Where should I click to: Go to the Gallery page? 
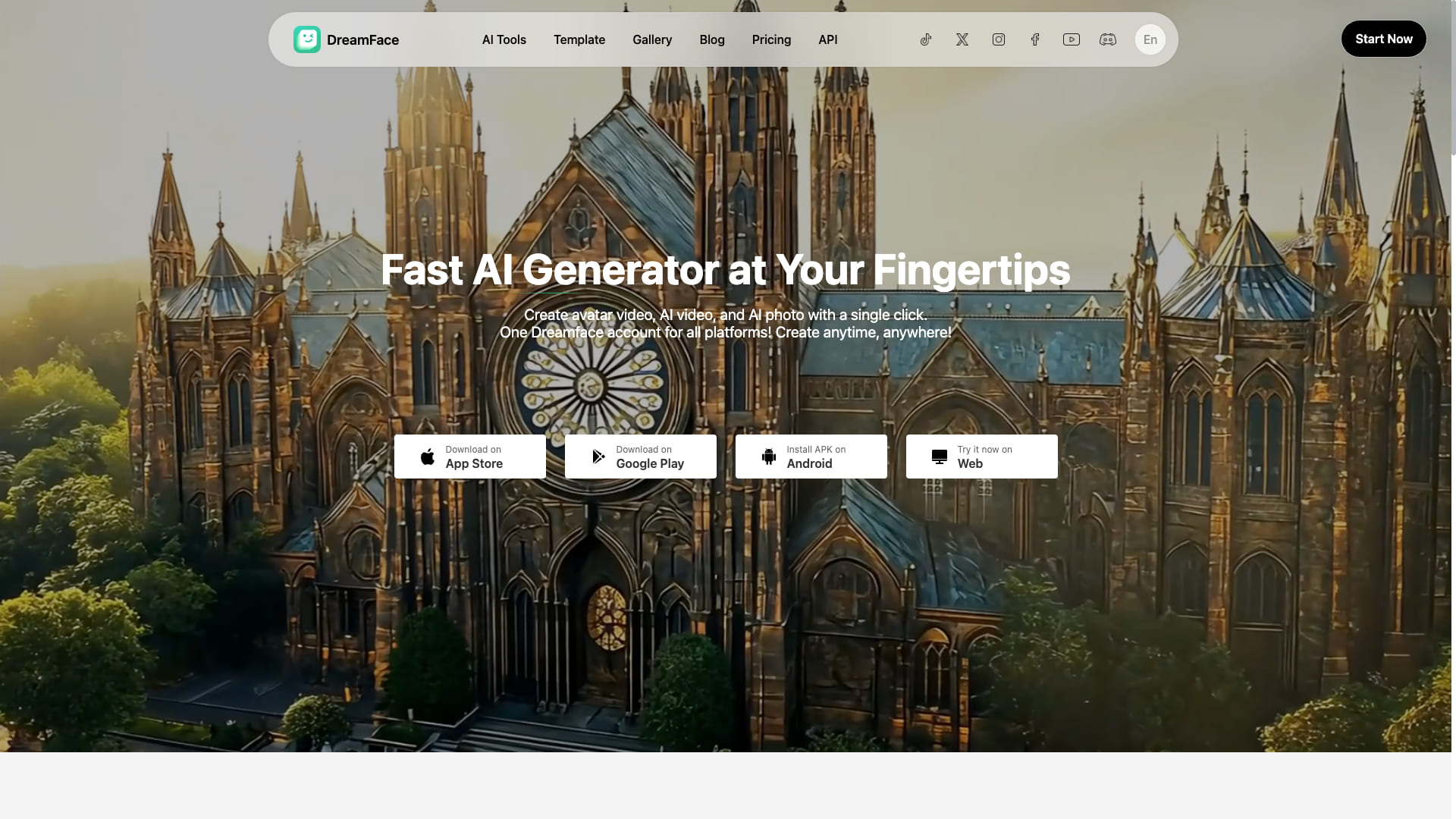[x=652, y=39]
